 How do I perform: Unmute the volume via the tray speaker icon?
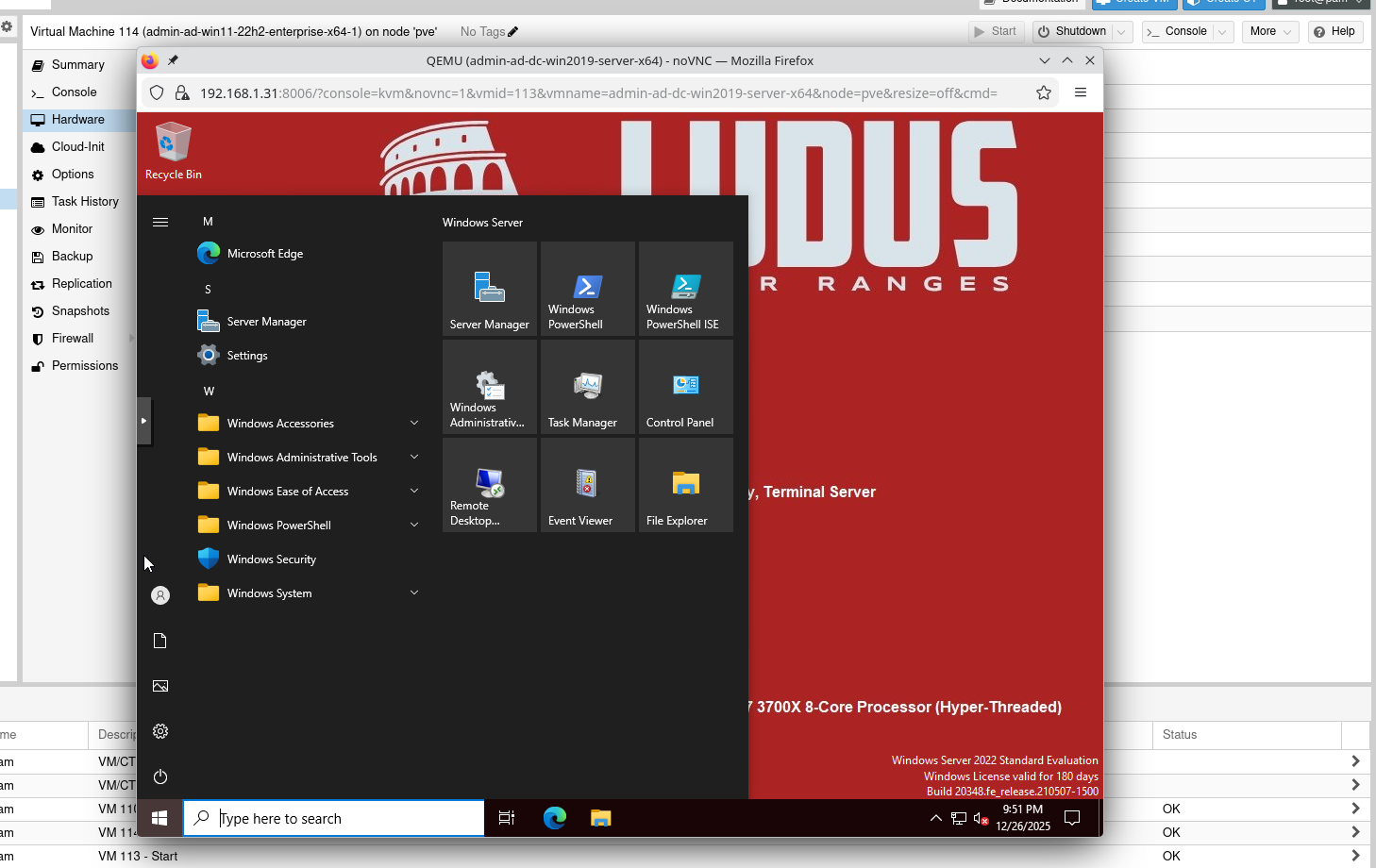[982, 818]
